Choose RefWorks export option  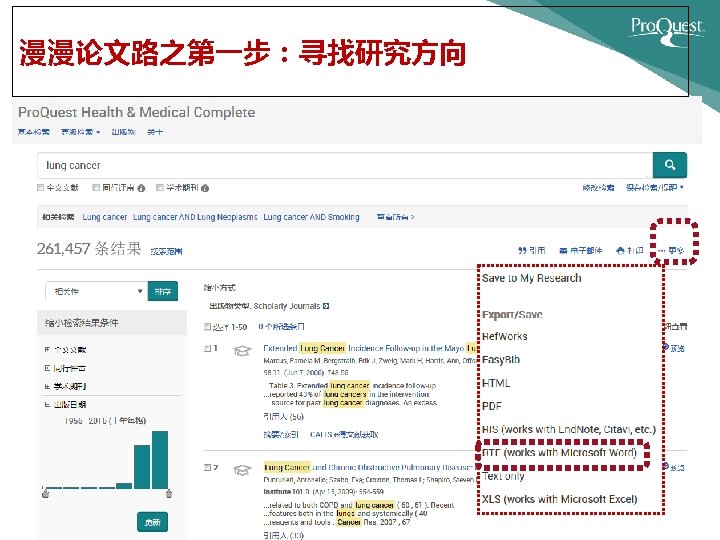pyautogui.click(x=505, y=337)
